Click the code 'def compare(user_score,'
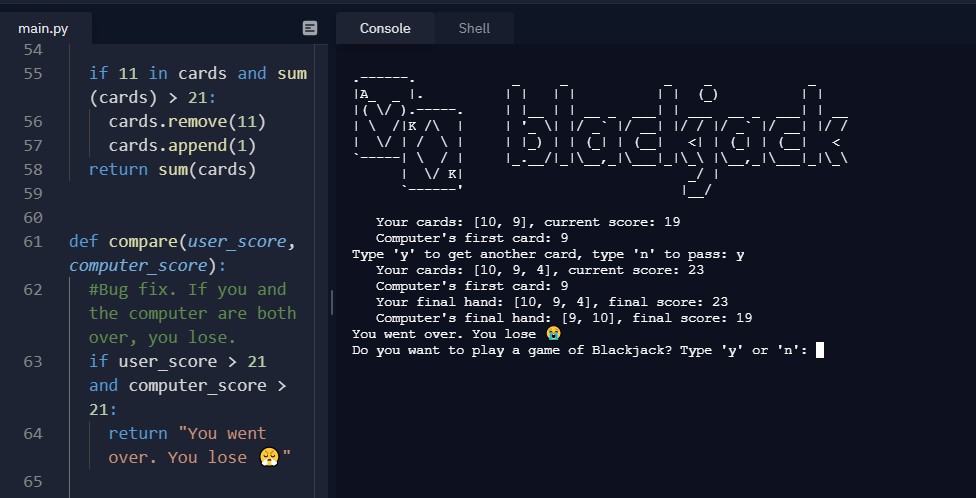Screen dimensions: 976x498 click(182, 242)
